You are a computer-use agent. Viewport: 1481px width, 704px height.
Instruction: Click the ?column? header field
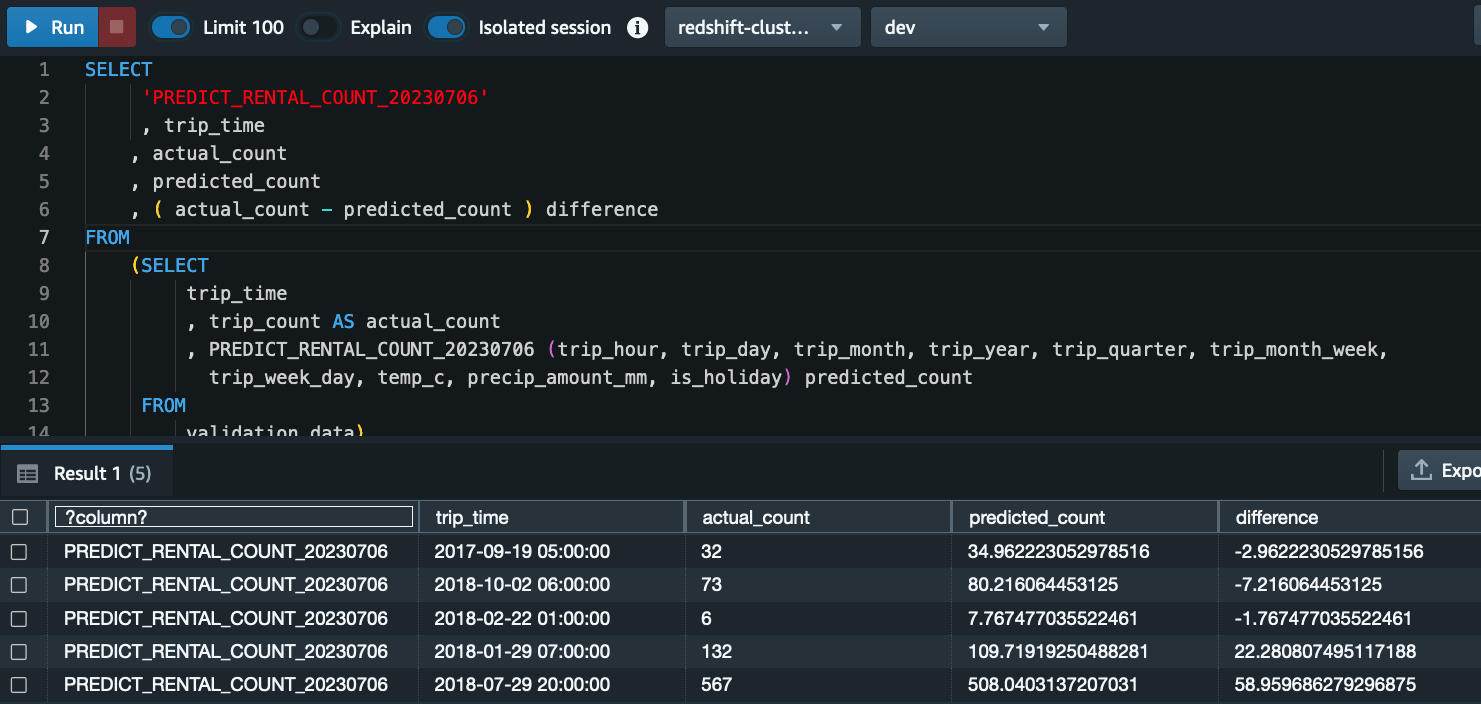[233, 517]
